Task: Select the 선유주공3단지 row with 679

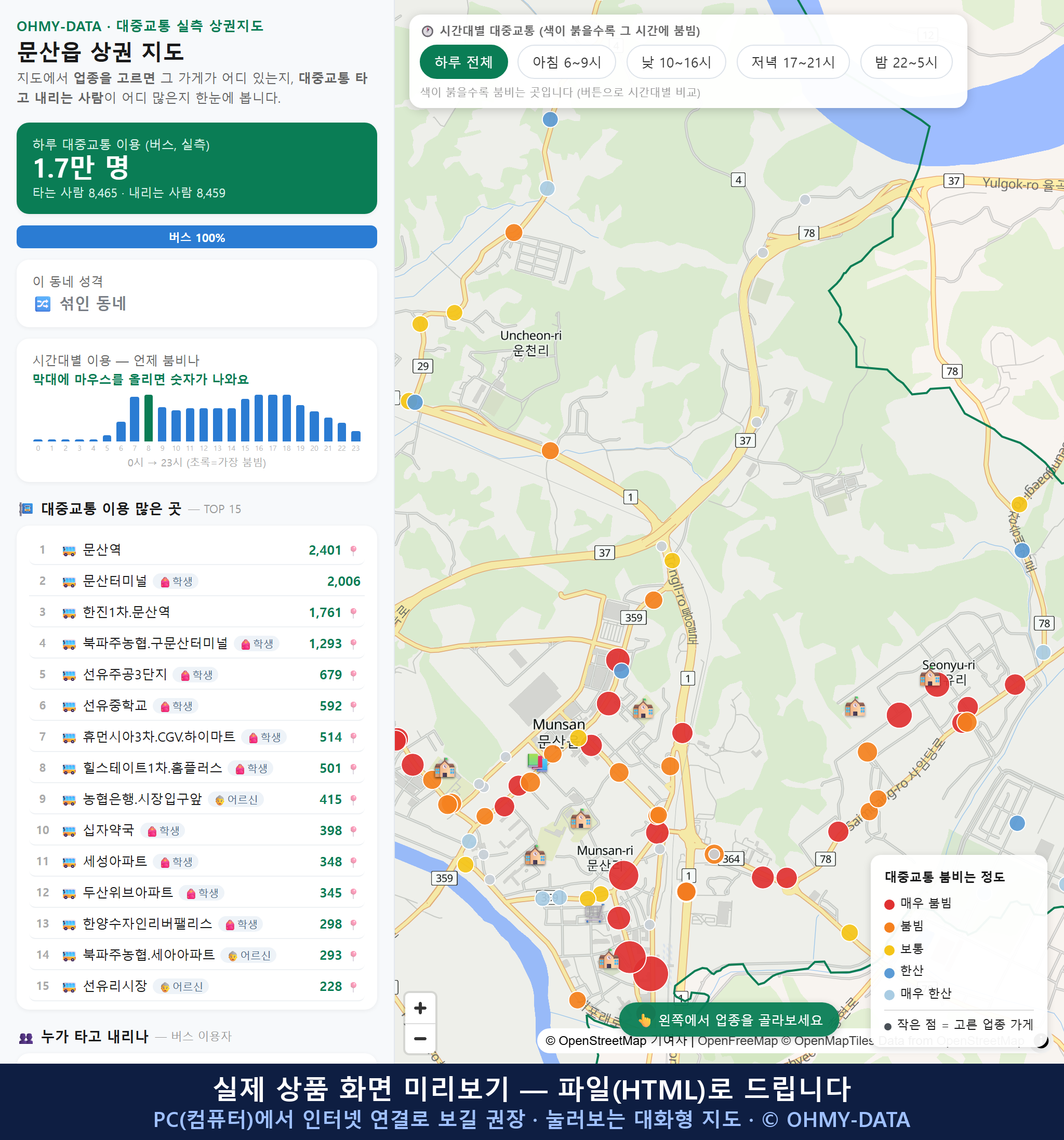Action: (197, 675)
